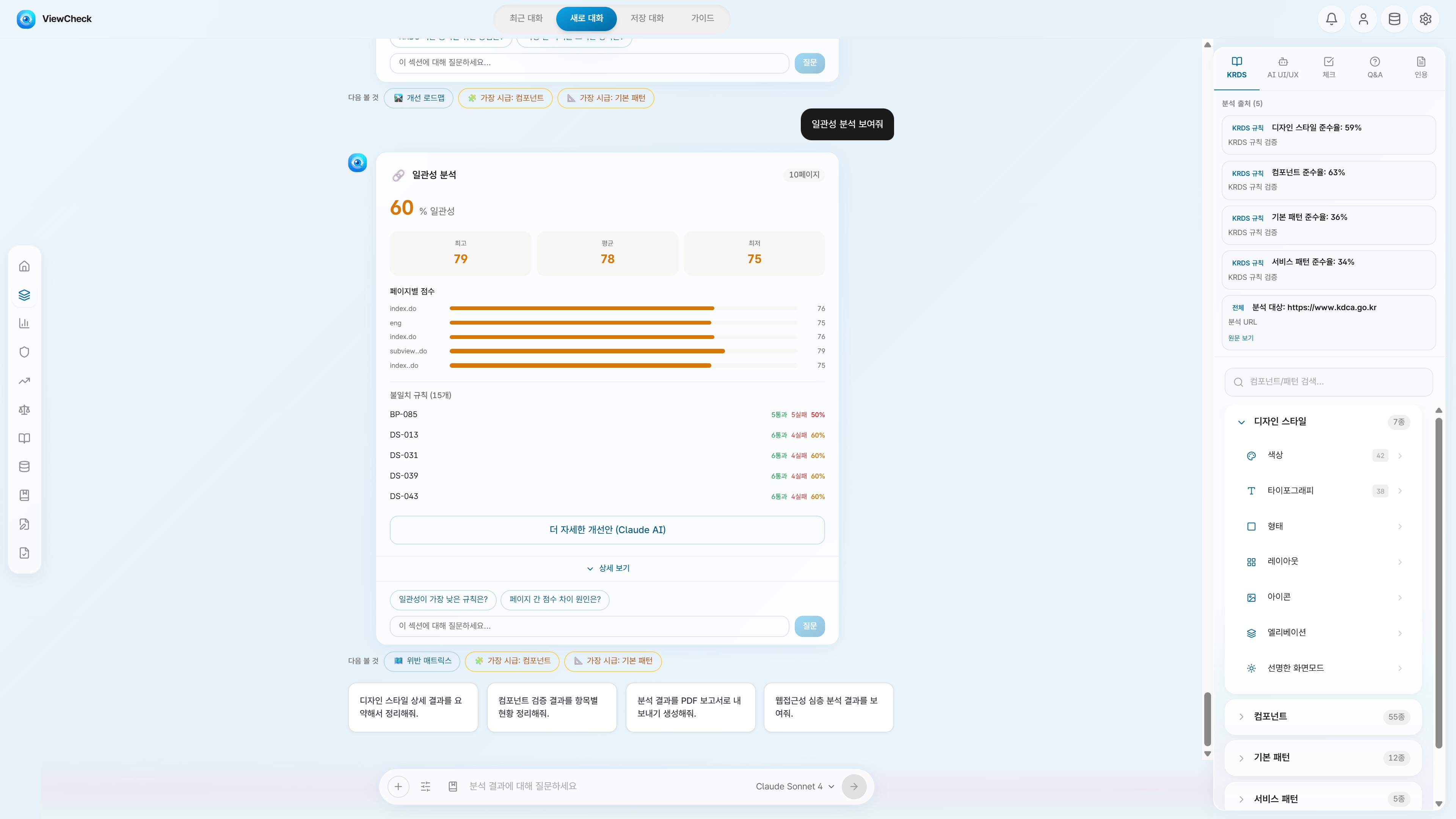Open the open-book icon in sidebar
The height and width of the screenshot is (819, 1456).
(x=24, y=438)
